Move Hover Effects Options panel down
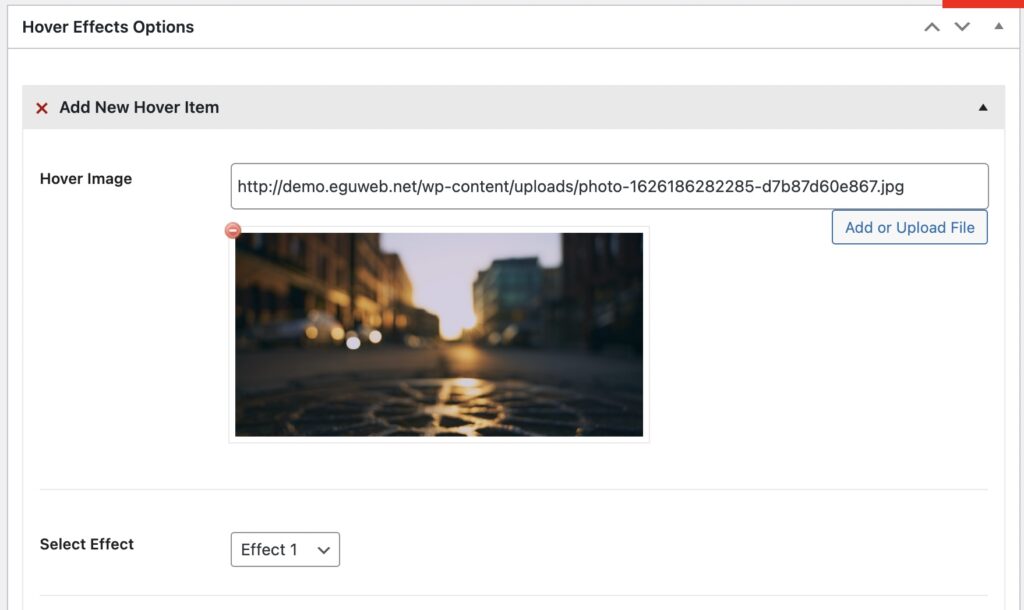 [962, 27]
